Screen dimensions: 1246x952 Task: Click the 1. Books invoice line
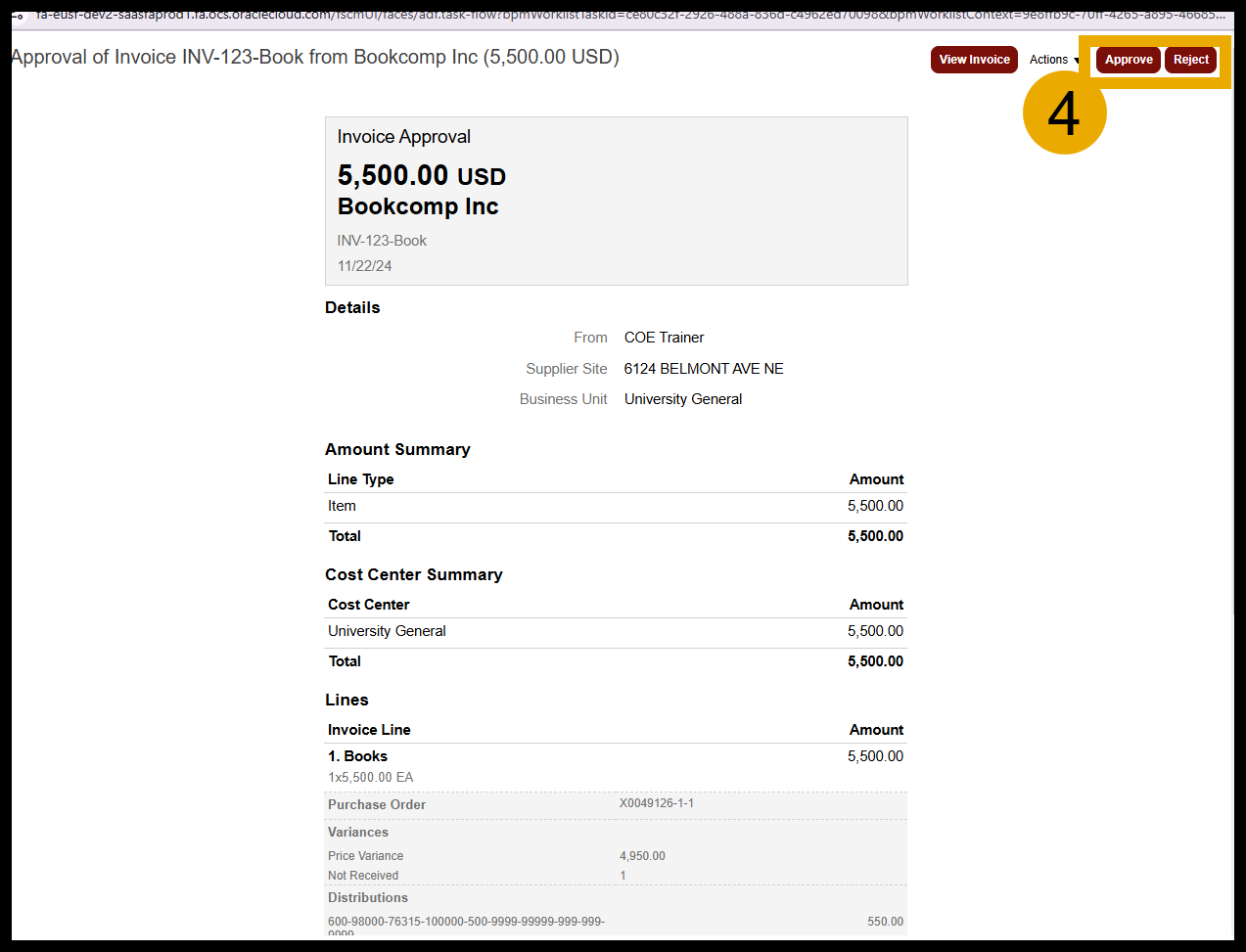point(357,756)
